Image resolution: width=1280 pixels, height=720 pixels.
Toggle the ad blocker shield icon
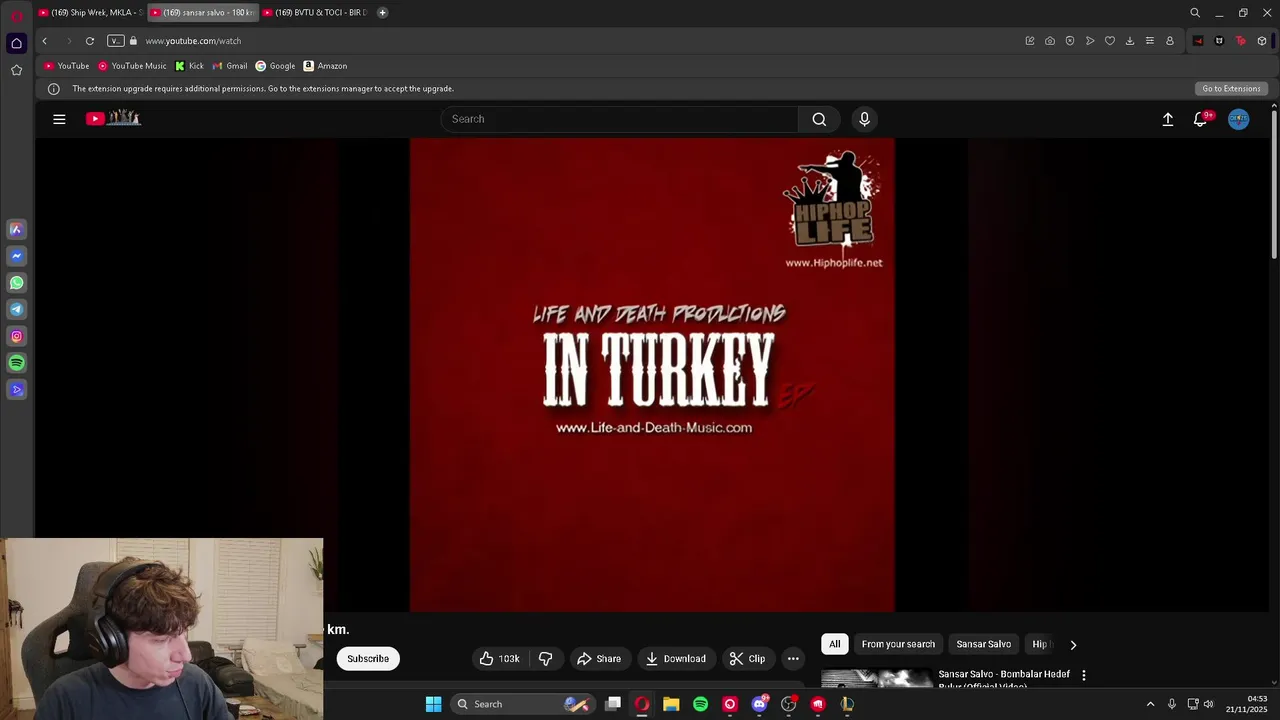(x=1070, y=41)
